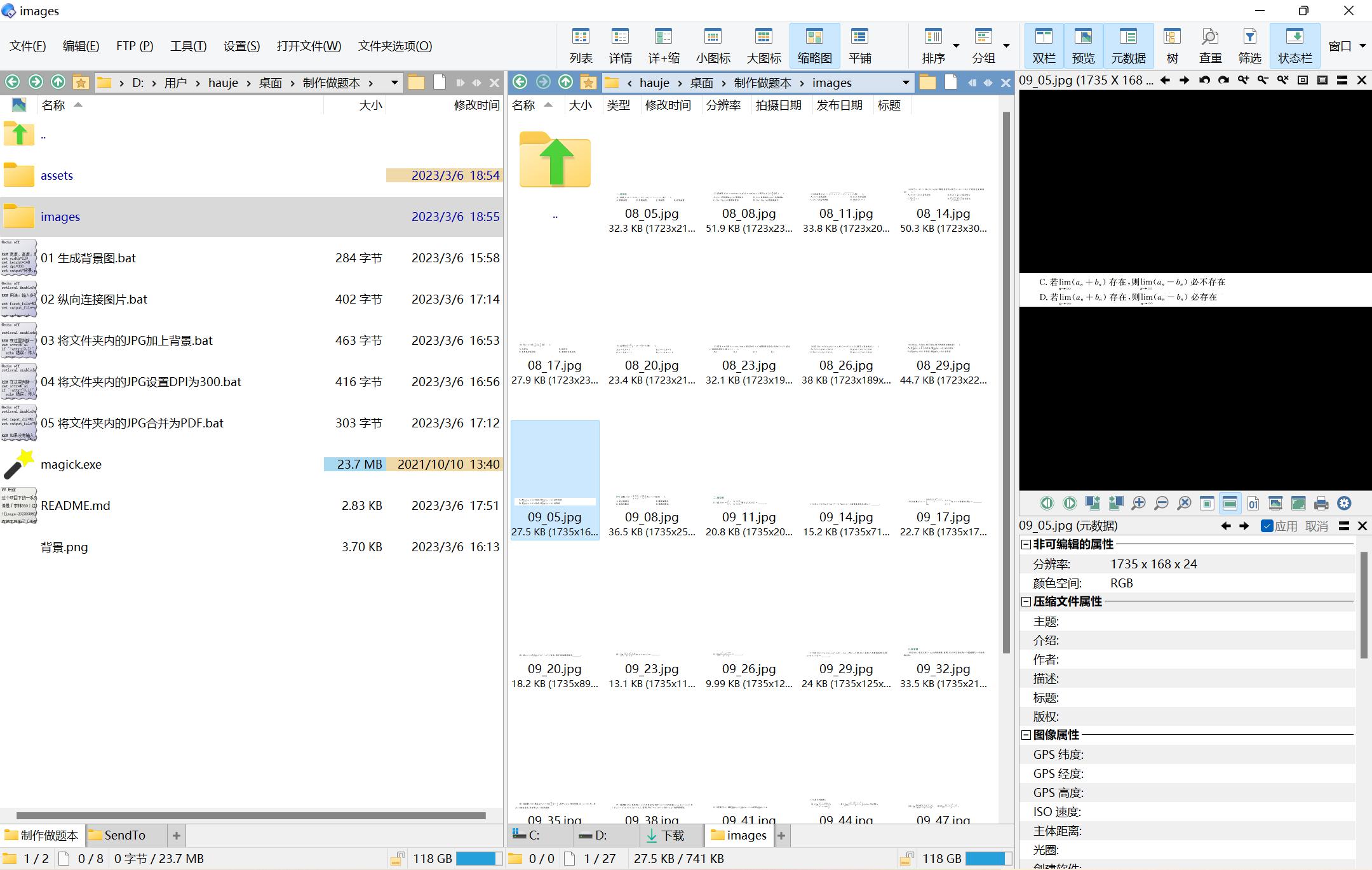The image size is (1372, 870).
Task: Toggle the 状态栏 status bar display
Action: [1295, 46]
